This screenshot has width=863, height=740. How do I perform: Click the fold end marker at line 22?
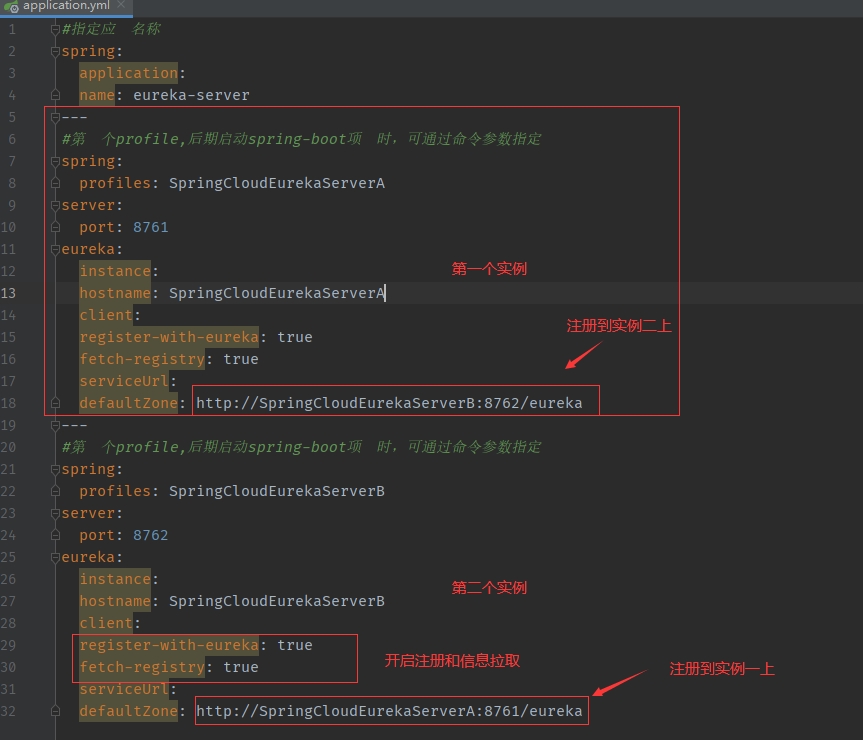pyautogui.click(x=55, y=491)
